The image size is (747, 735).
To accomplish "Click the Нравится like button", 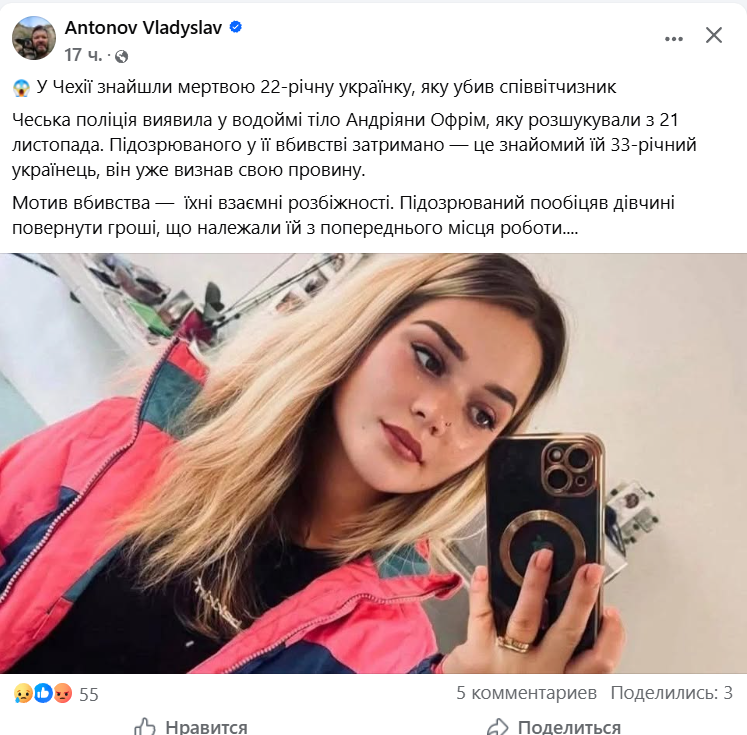I will pyautogui.click(x=191, y=727).
